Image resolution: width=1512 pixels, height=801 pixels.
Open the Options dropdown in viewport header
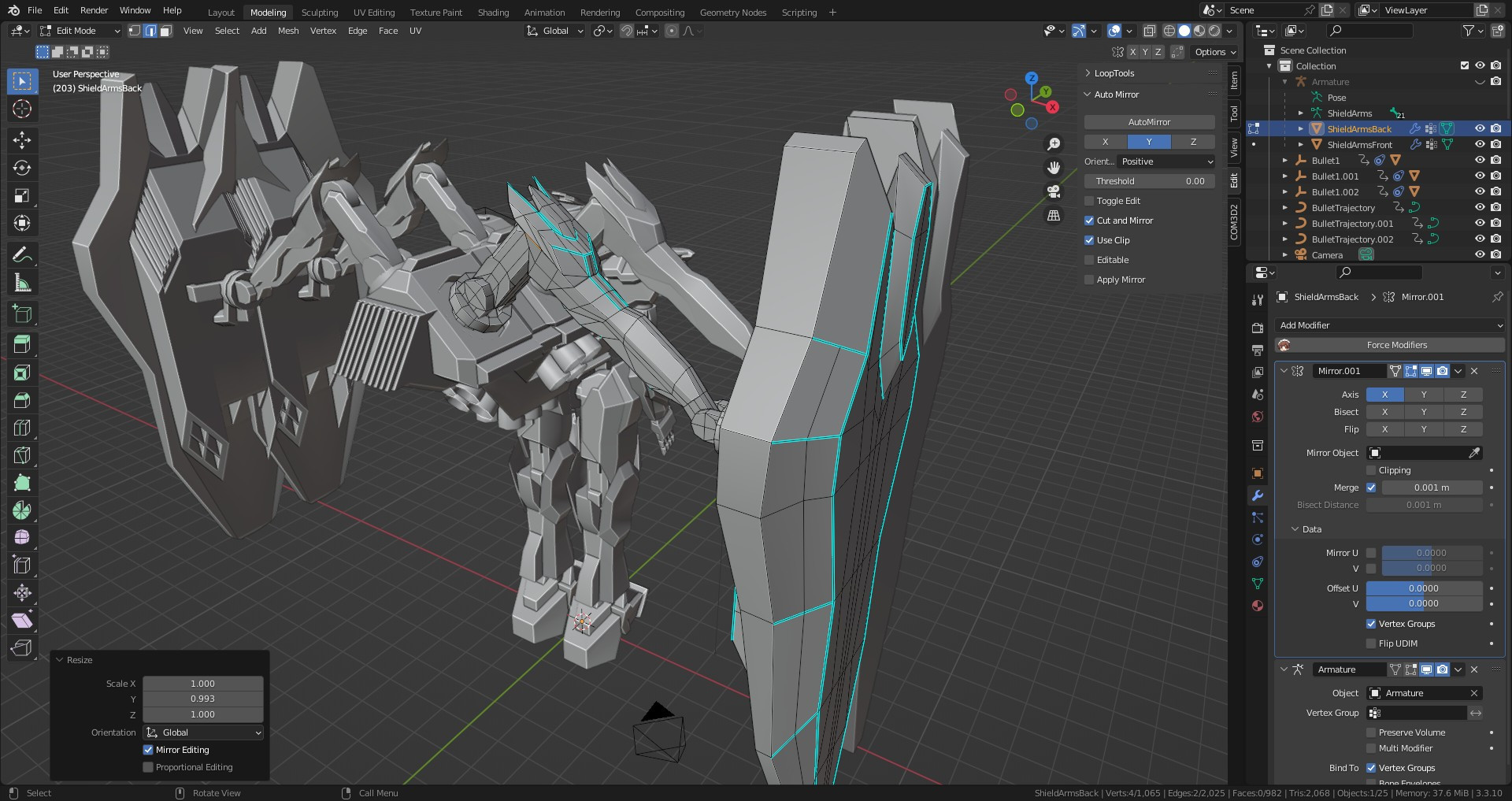click(1214, 52)
